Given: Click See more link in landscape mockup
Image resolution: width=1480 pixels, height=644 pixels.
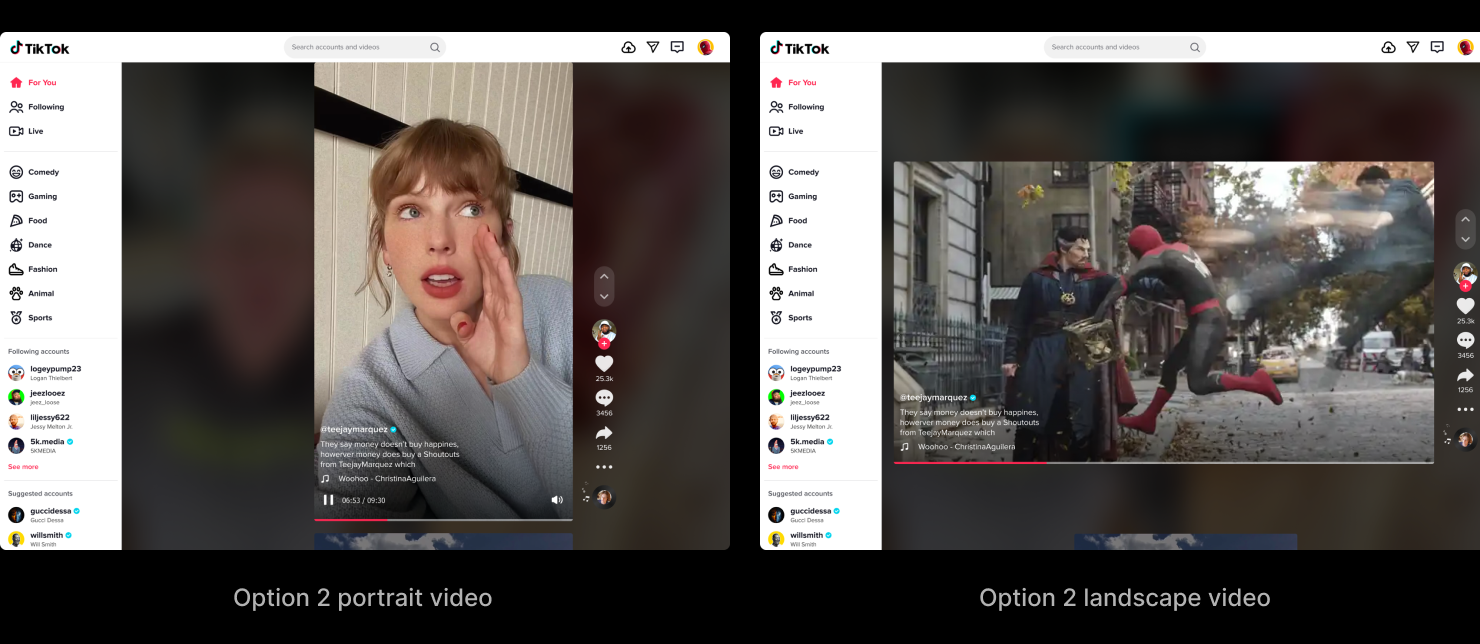Looking at the screenshot, I should [783, 467].
